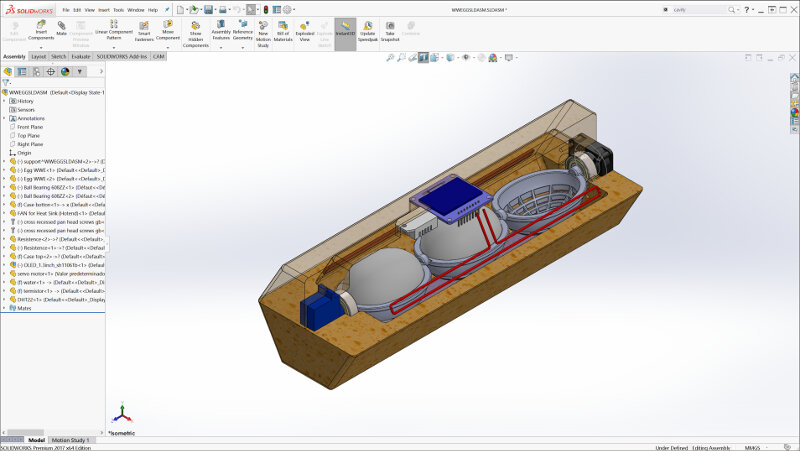Select the Exploded View tool

(305, 32)
